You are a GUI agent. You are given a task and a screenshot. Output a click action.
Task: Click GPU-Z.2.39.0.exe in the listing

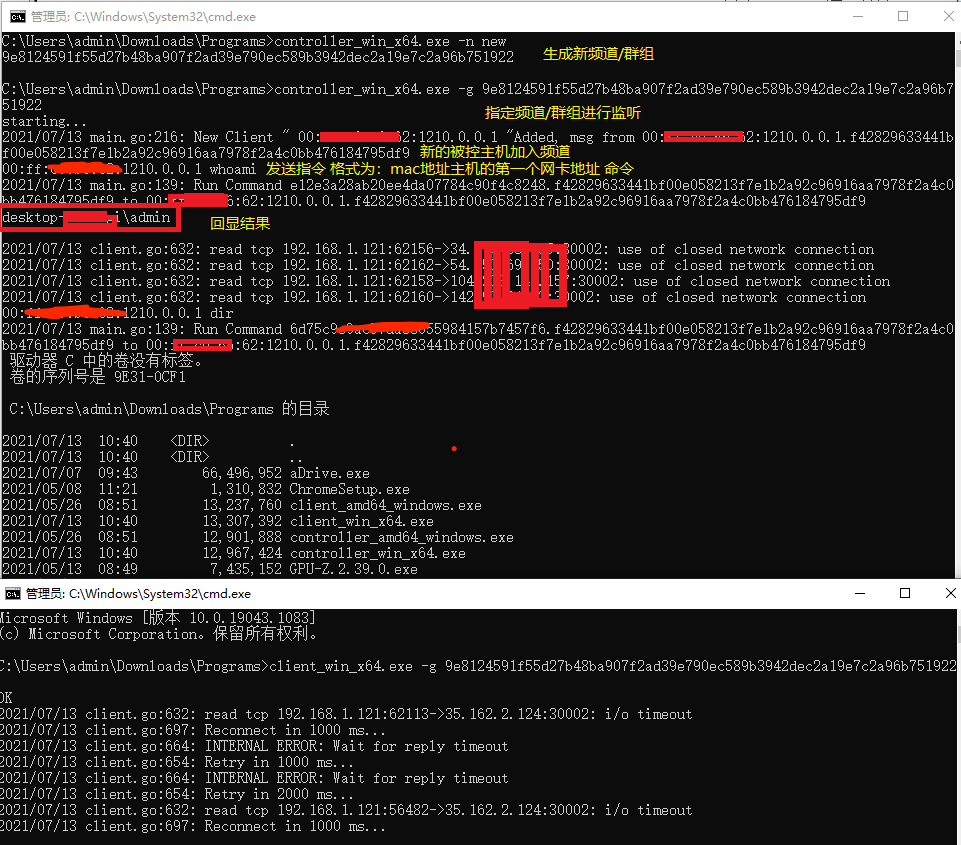point(354,569)
